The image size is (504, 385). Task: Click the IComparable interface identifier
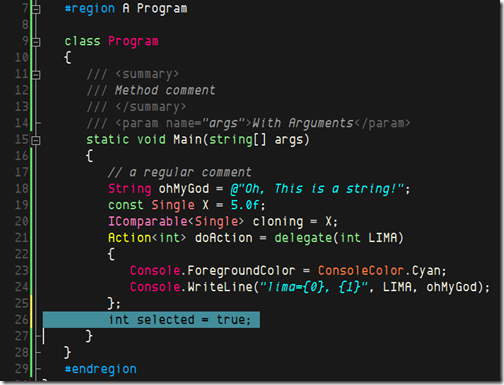[148, 221]
